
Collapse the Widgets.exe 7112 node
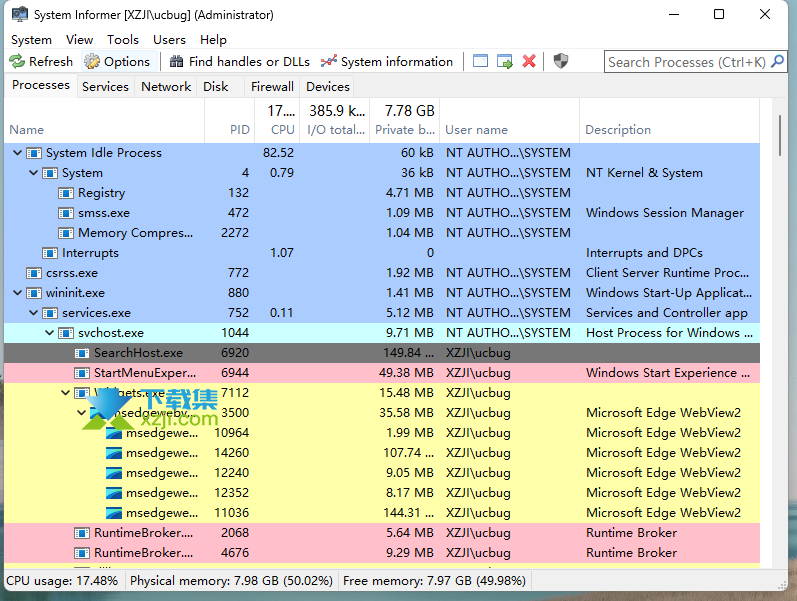(66, 393)
